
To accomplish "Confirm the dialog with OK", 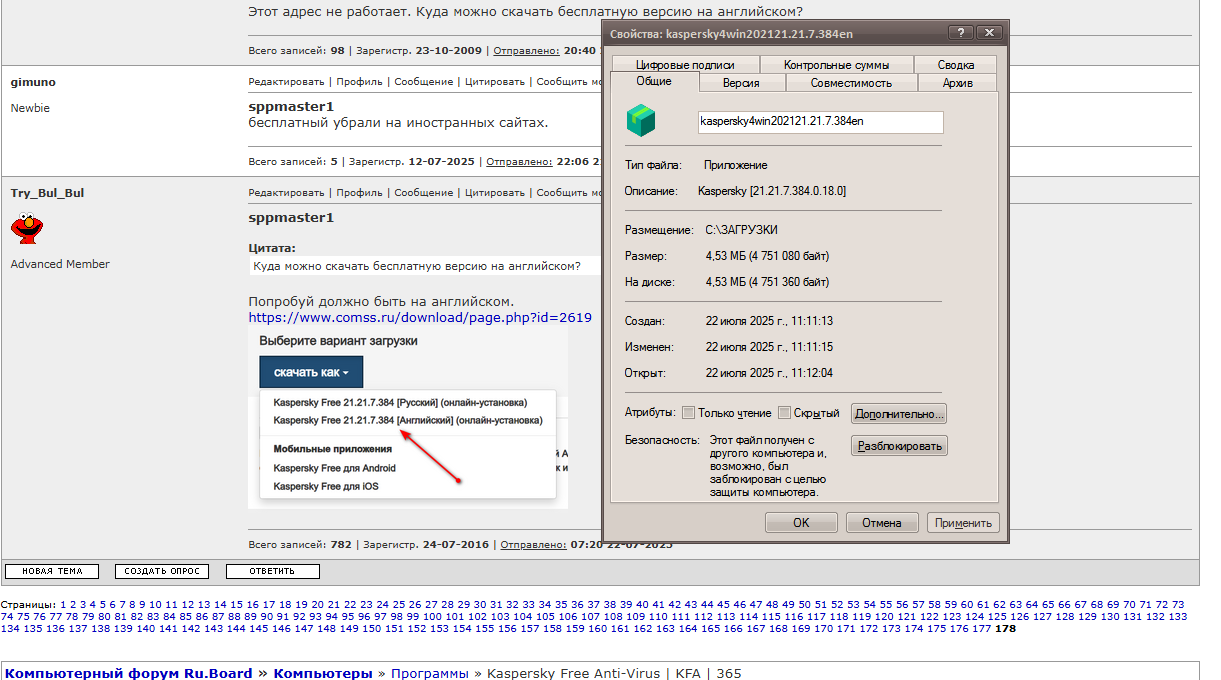I will coord(801,523).
